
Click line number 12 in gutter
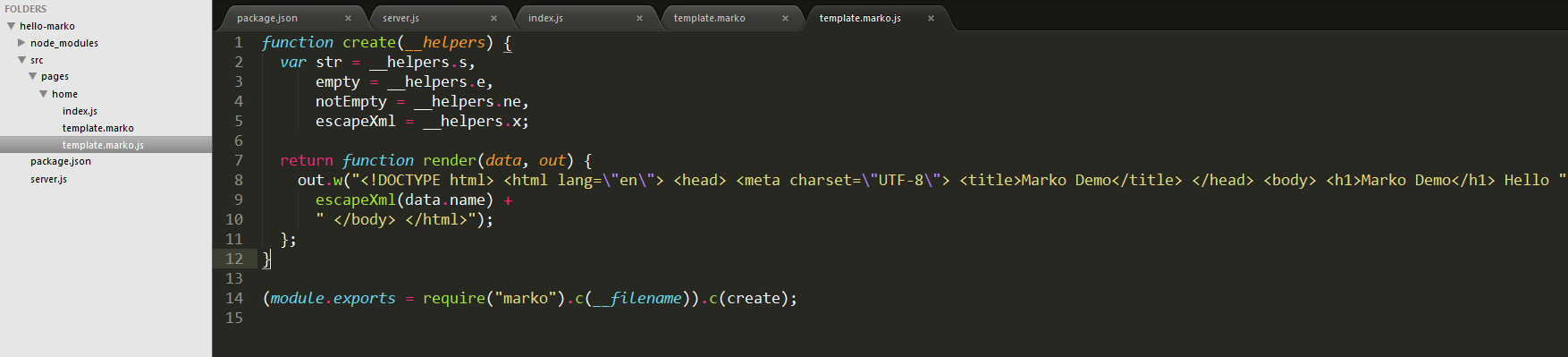click(233, 259)
